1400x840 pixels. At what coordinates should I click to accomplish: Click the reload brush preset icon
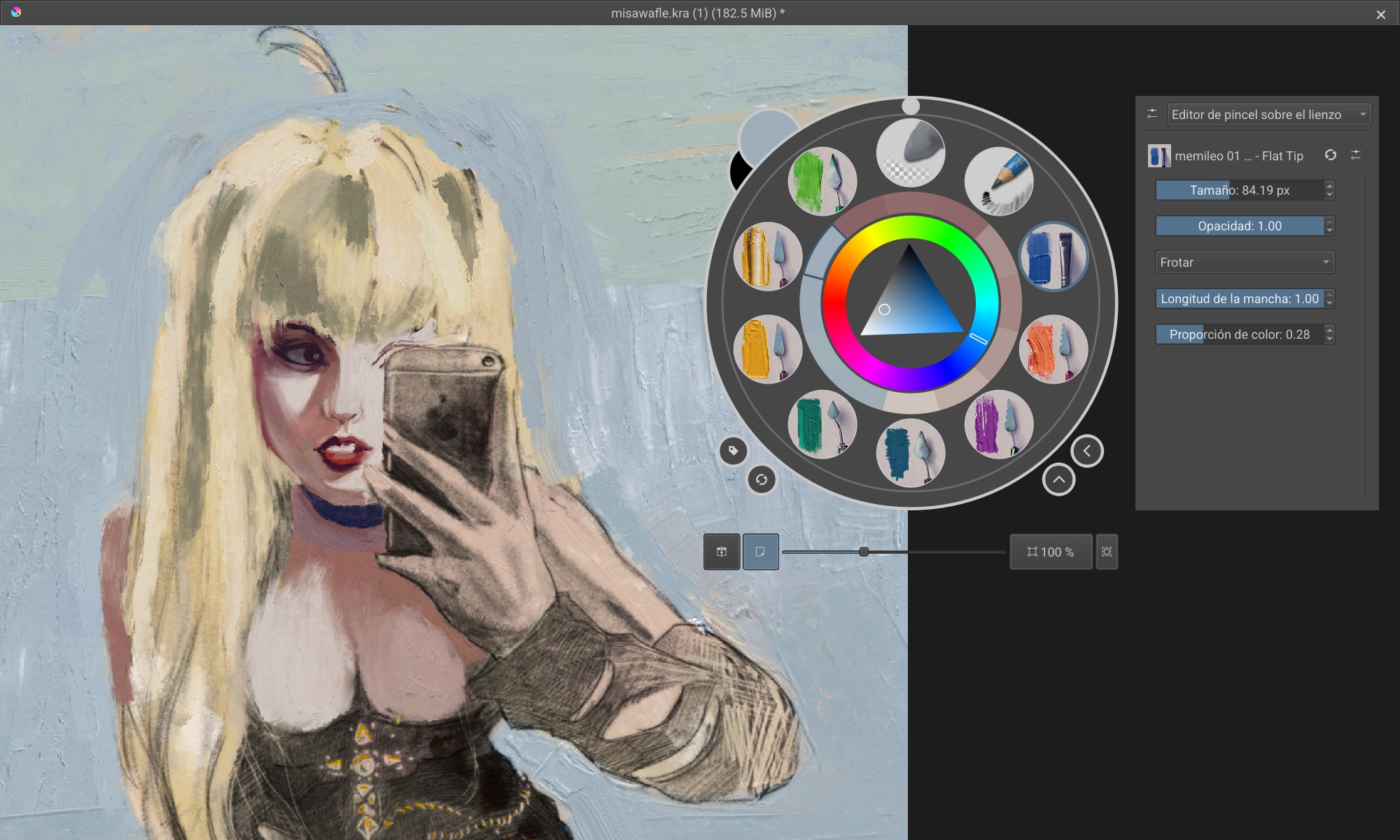[1331, 155]
